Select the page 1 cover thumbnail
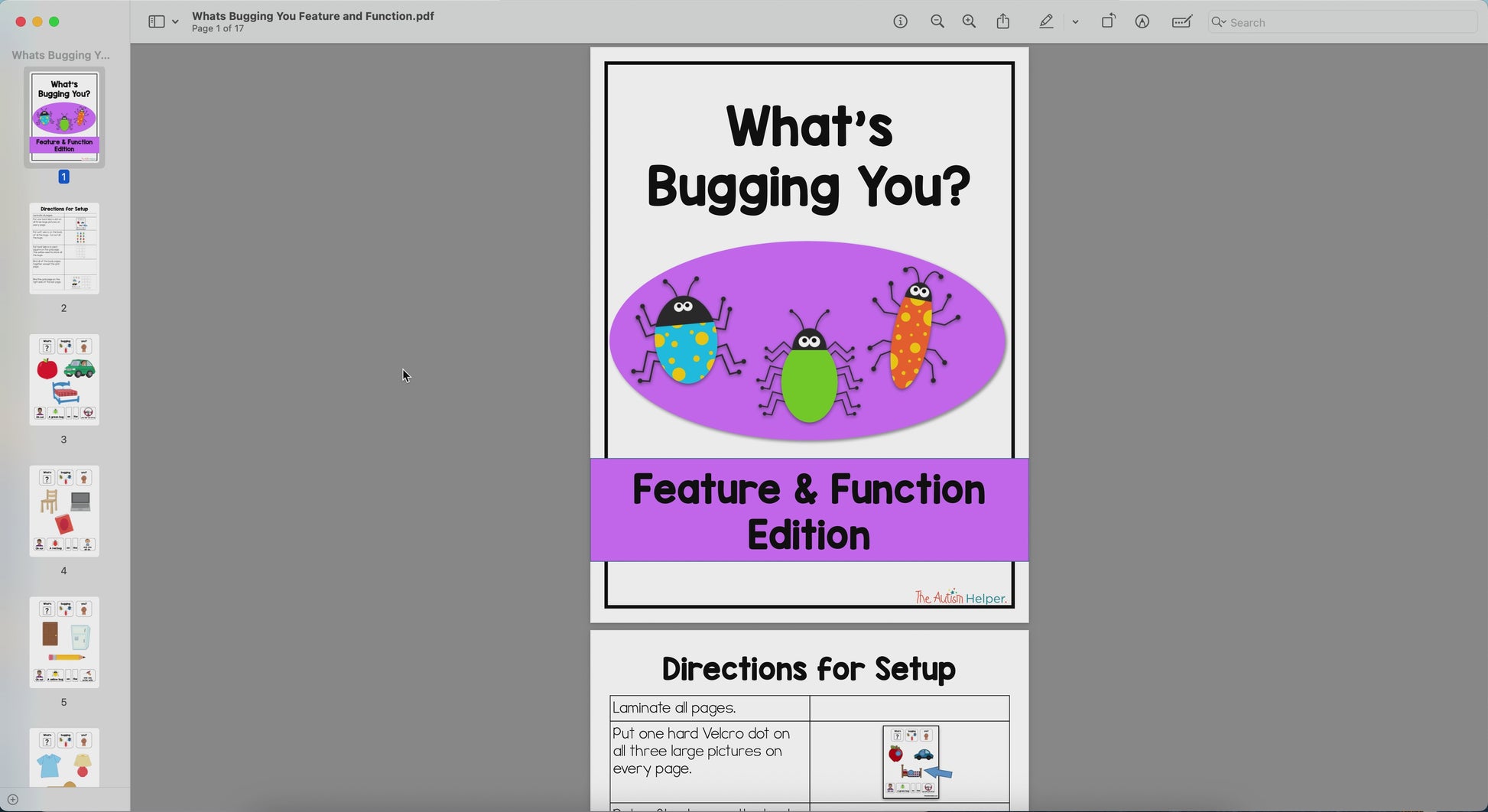This screenshot has width=1488, height=812. tap(64, 117)
